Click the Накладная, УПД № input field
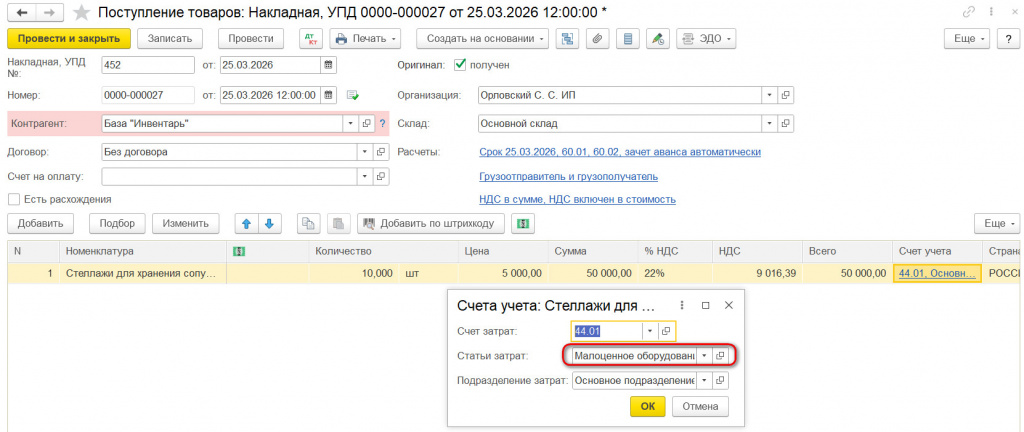Viewport: 1024px width, 432px height. click(x=148, y=65)
